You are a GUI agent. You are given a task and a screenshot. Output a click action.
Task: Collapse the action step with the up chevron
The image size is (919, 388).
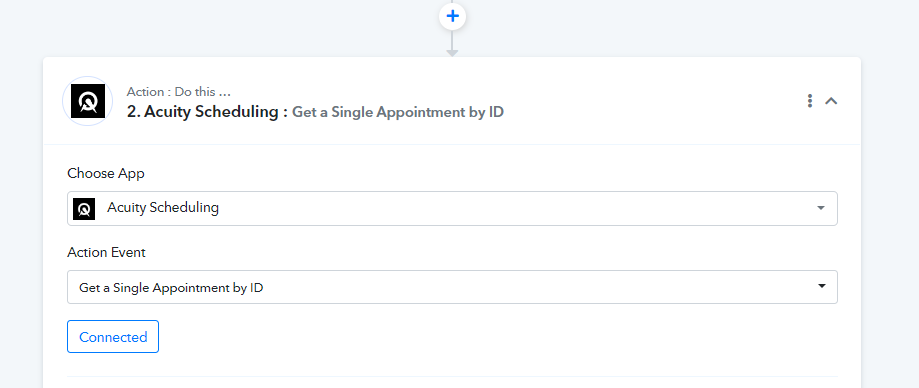coord(830,101)
